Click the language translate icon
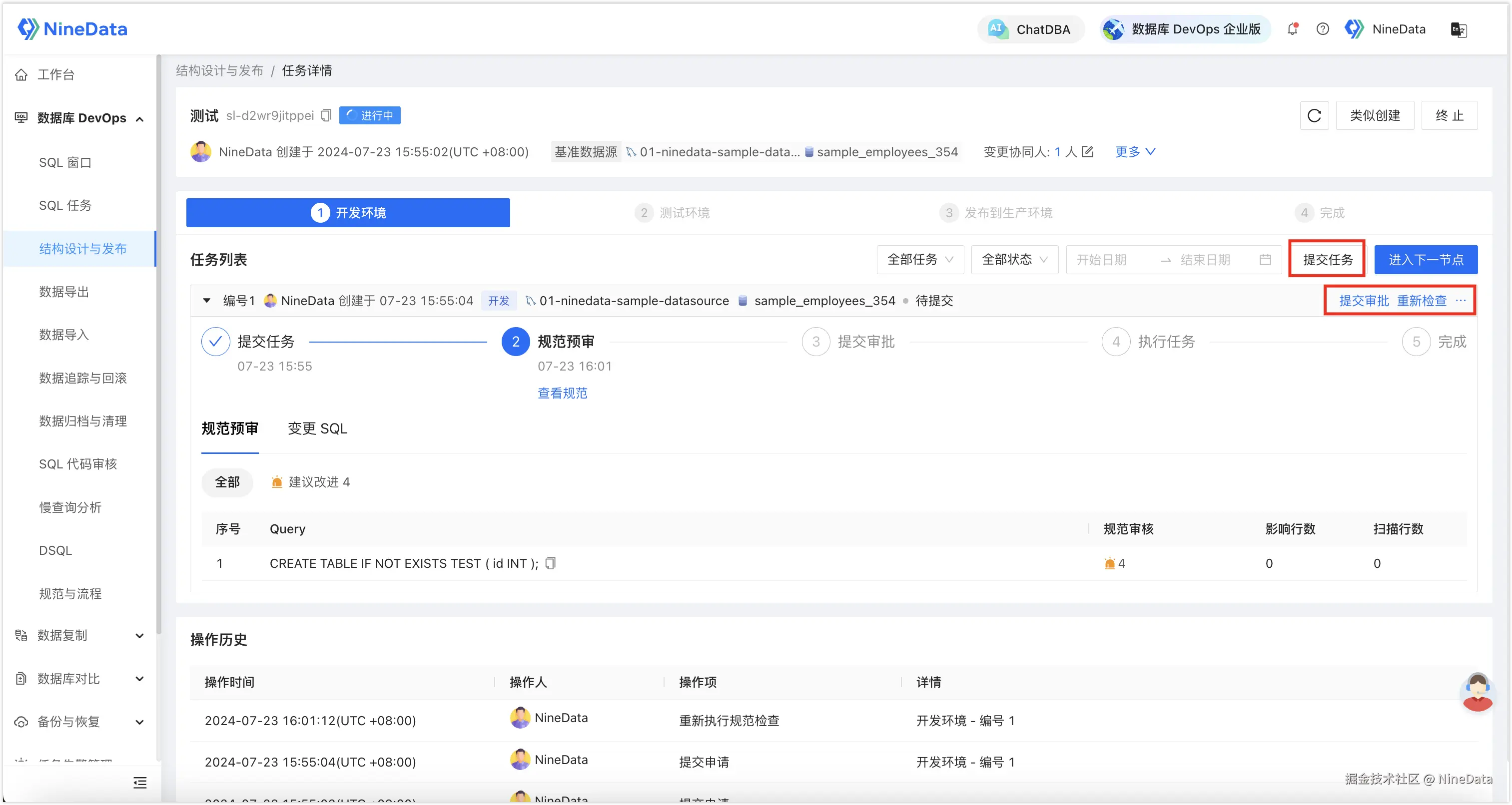The image size is (1512, 805). (1459, 29)
